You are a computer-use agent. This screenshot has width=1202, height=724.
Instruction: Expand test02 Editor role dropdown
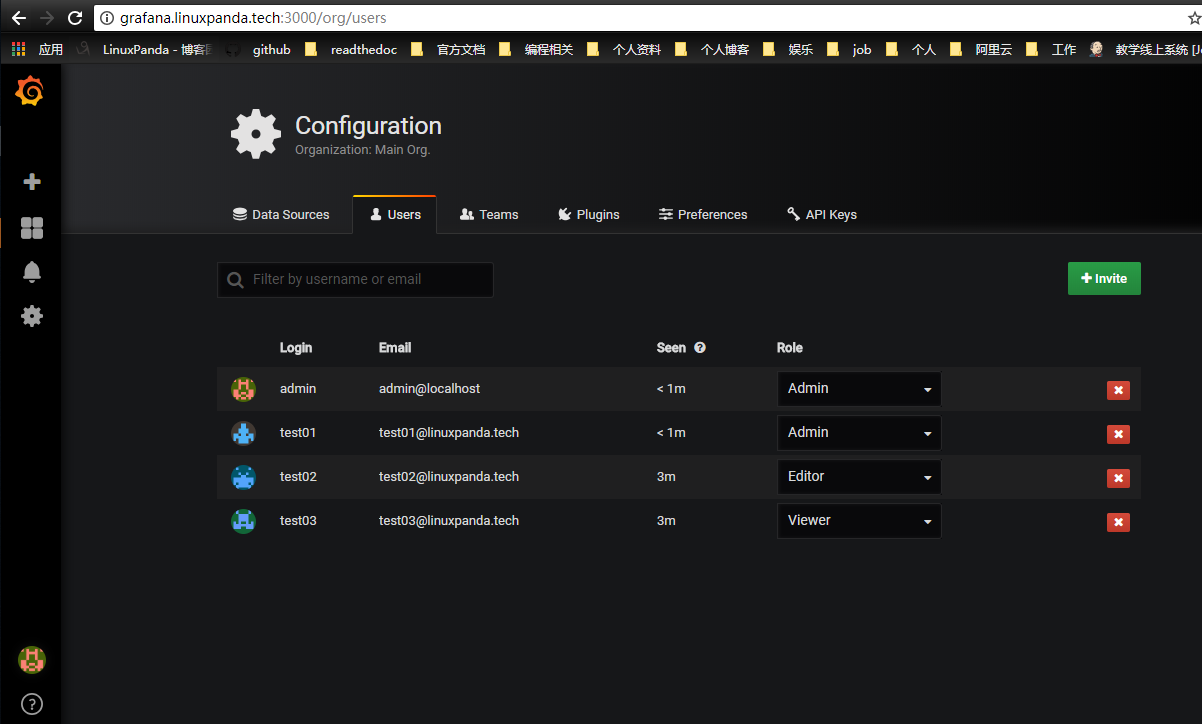858,477
